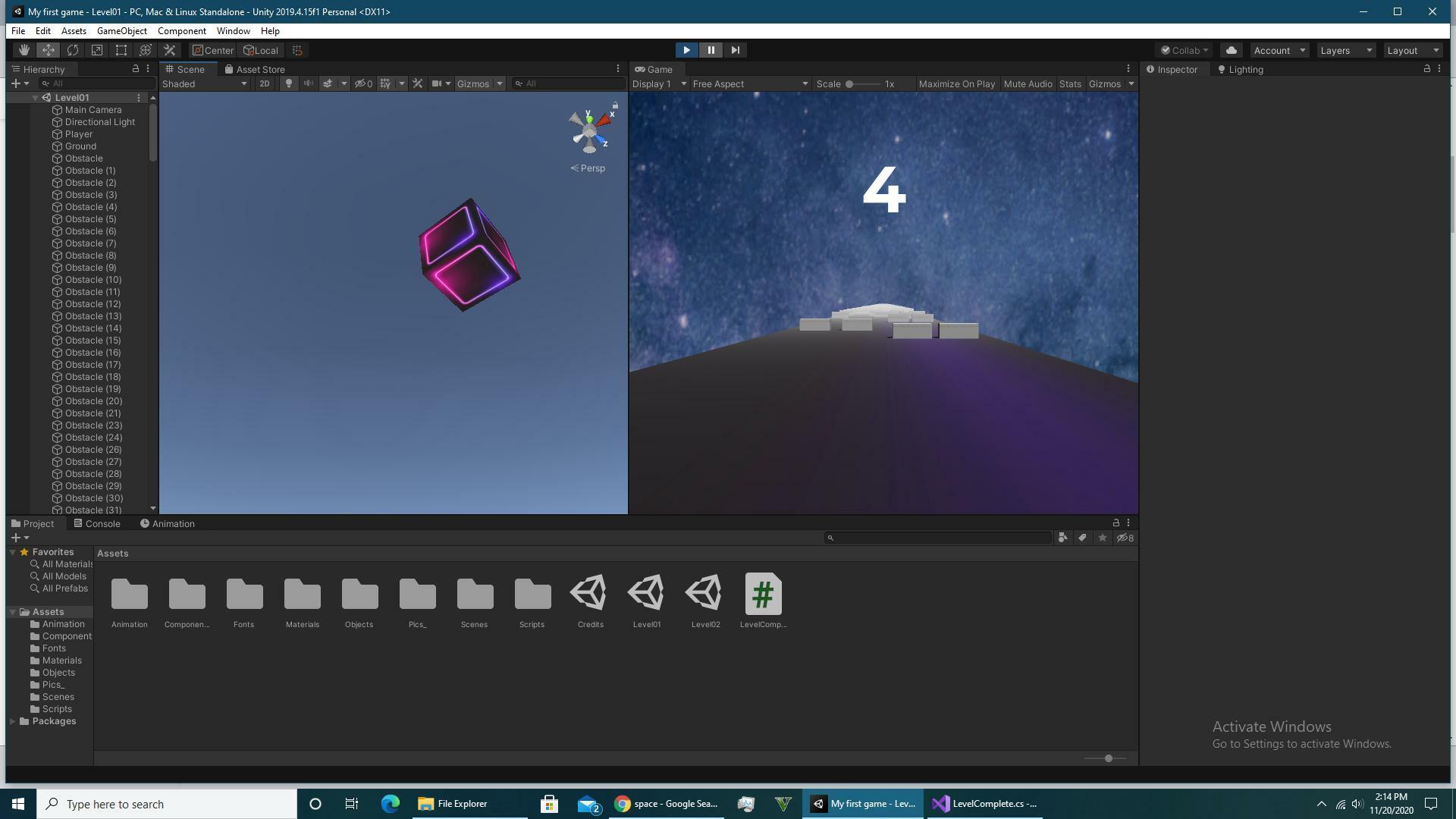The width and height of the screenshot is (1456, 819).
Task: Open the cloud services icon
Action: (x=1232, y=50)
